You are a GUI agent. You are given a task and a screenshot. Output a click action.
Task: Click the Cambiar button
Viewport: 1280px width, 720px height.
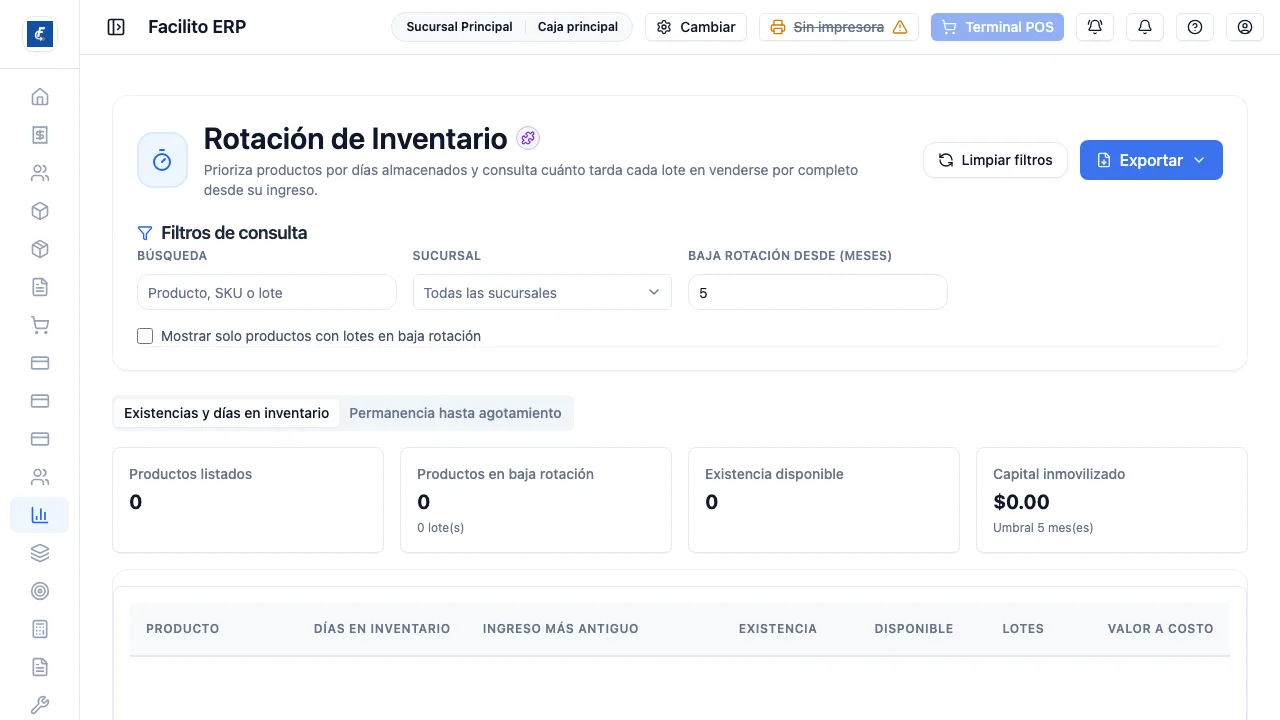pos(696,27)
